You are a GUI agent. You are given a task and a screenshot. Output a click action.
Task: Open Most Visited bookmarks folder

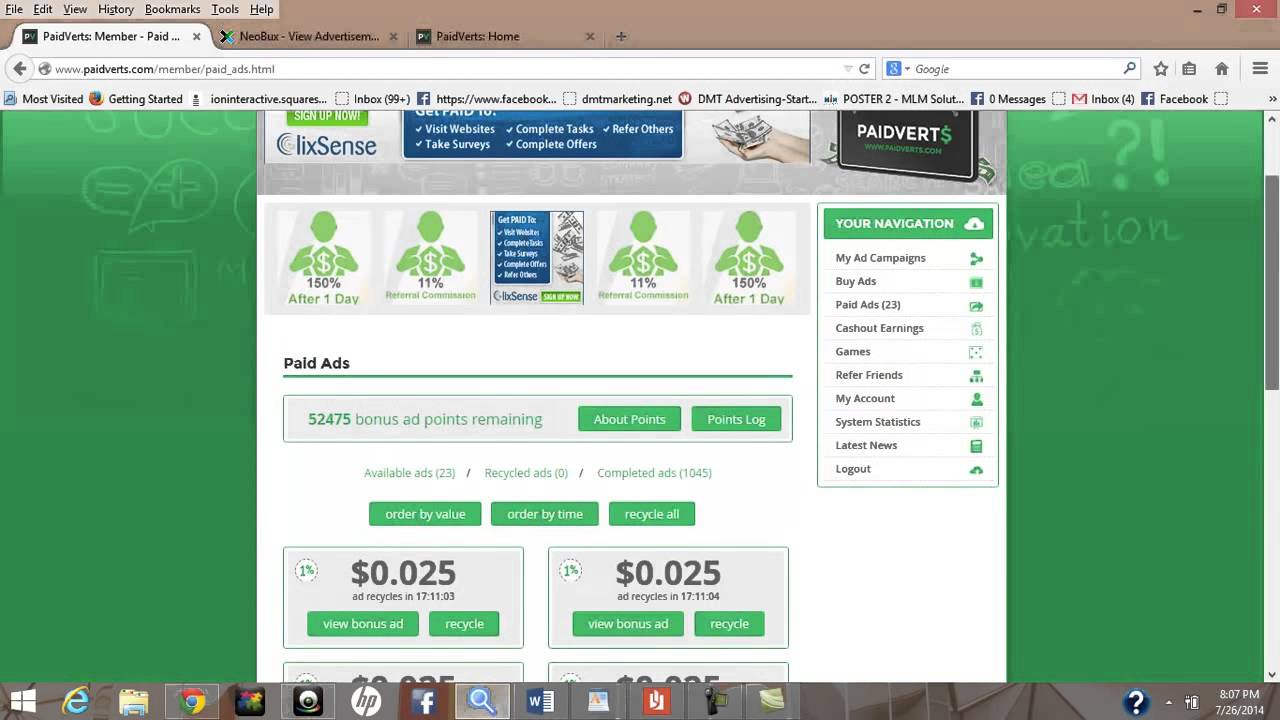tap(43, 99)
